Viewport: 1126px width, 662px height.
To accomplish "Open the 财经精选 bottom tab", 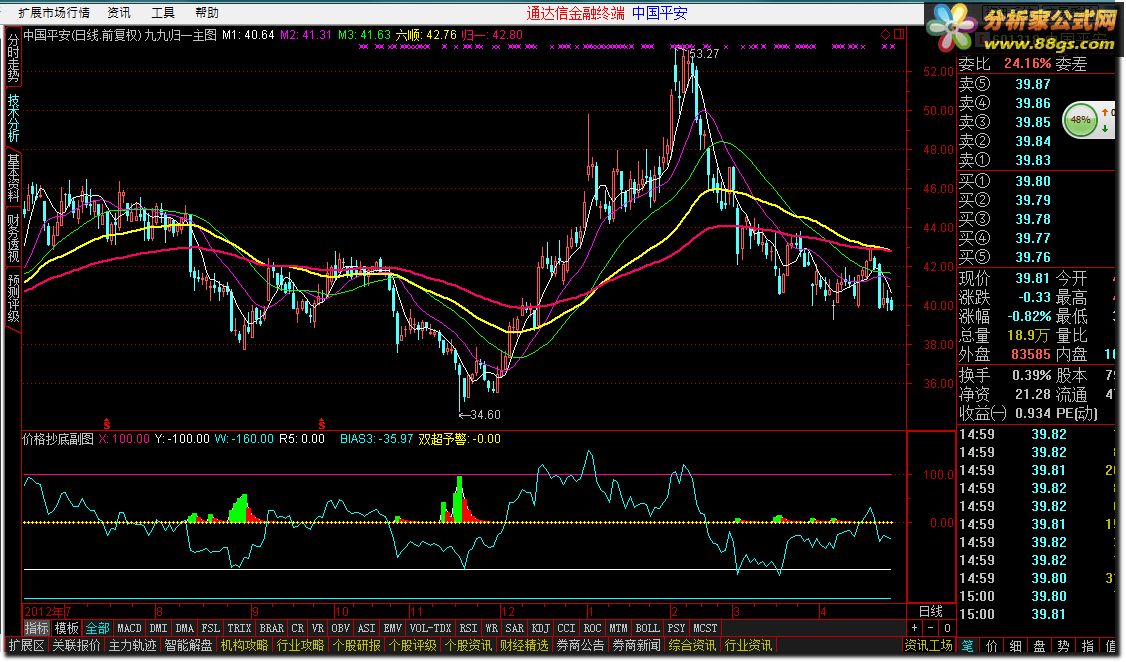I will click(x=524, y=645).
